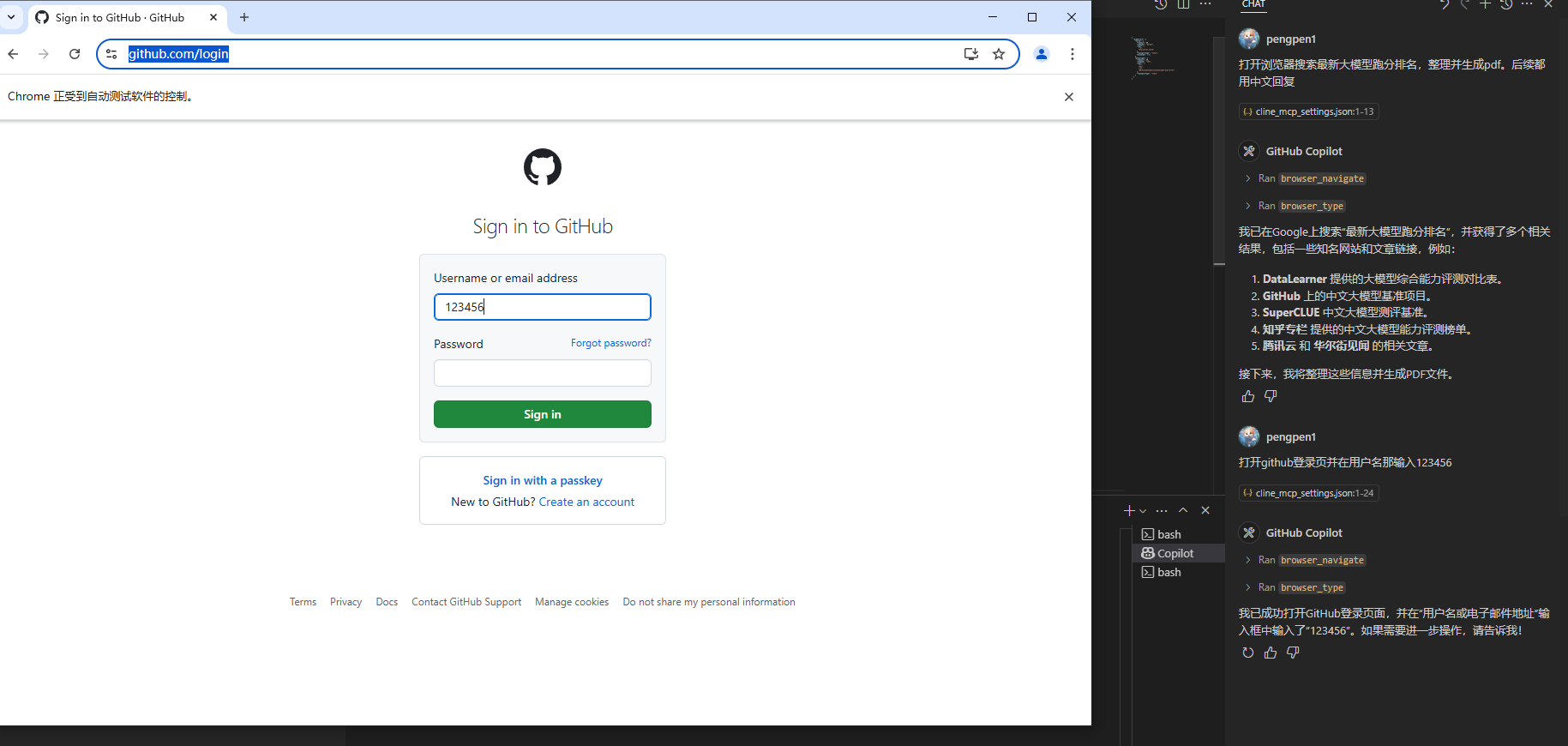Close the Sign in to GitHub tab
Viewport: 1568px width, 746px height.
[x=213, y=17]
